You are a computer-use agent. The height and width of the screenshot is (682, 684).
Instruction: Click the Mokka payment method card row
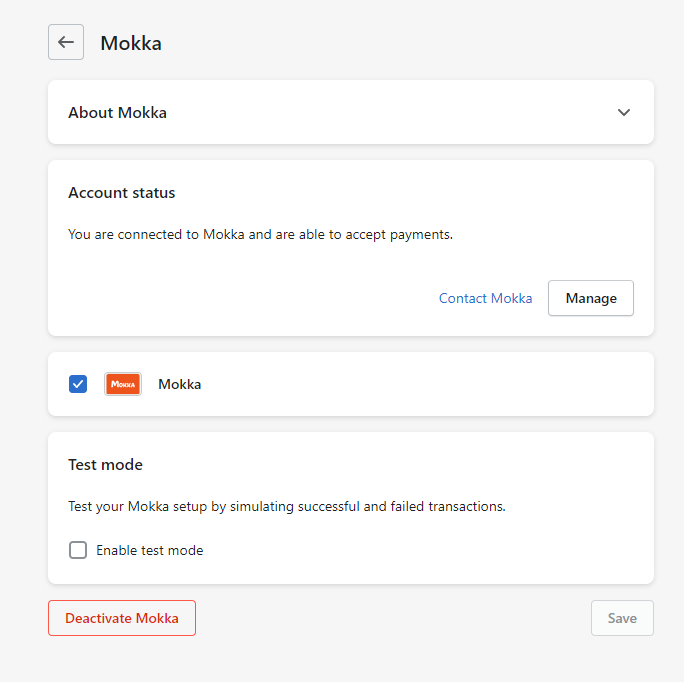(420, 384)
